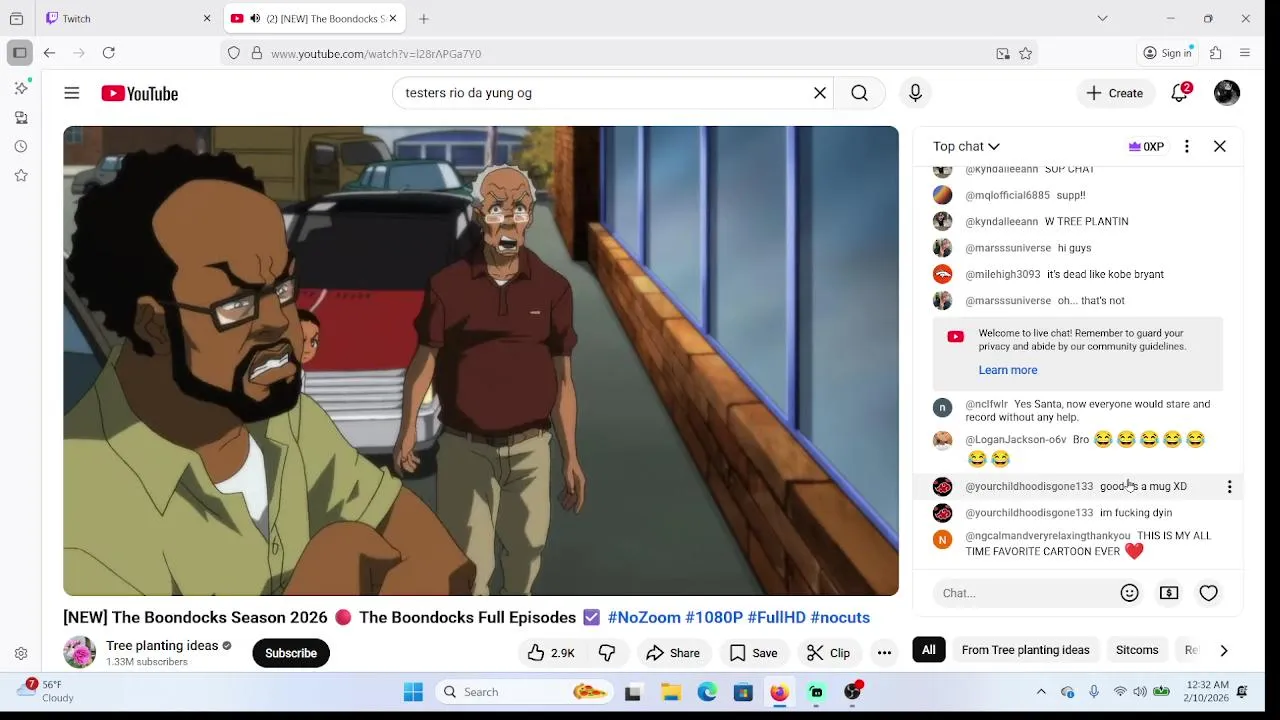Image resolution: width=1280 pixels, height=720 pixels.
Task: Focus the live chat message field
Action: pyautogui.click(x=1025, y=593)
